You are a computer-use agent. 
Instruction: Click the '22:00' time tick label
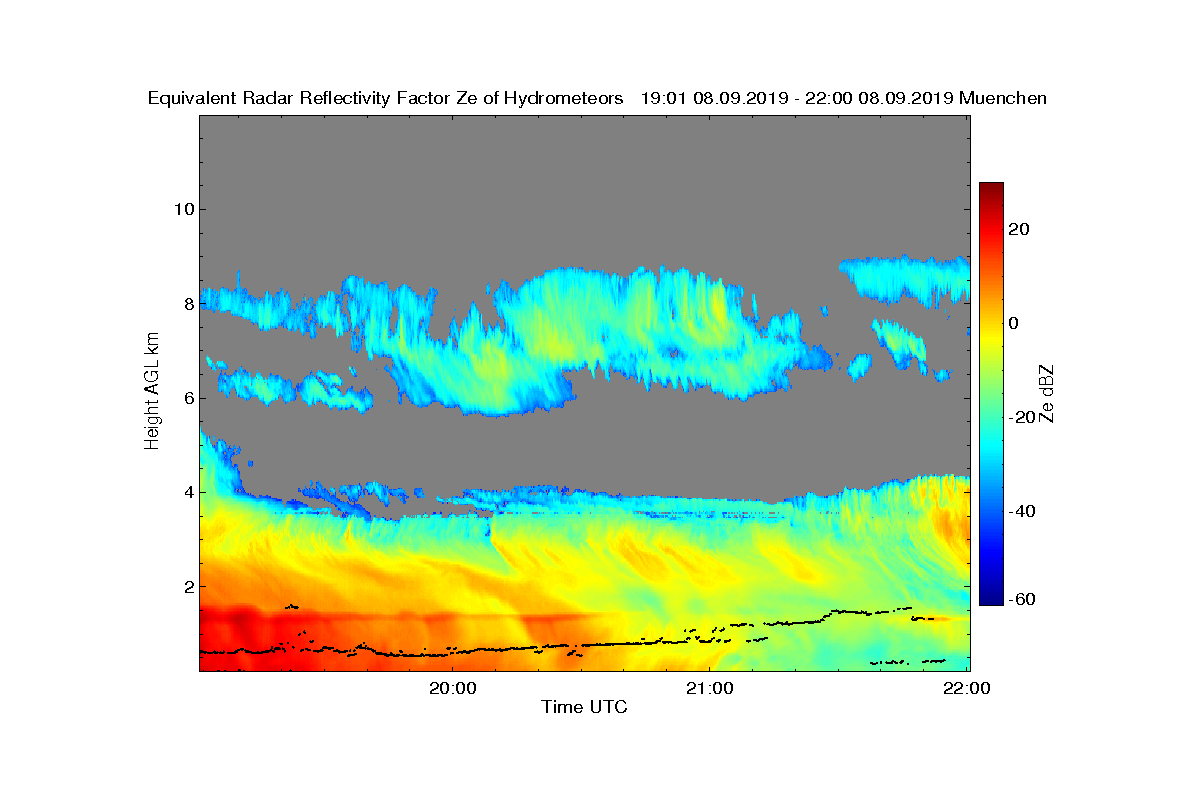point(967,688)
